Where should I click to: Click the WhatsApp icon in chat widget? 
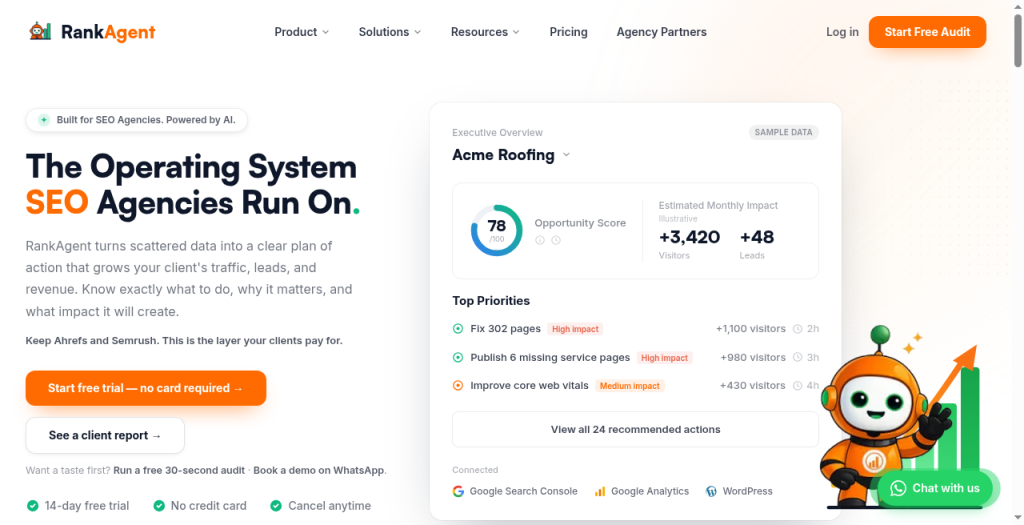click(x=899, y=488)
